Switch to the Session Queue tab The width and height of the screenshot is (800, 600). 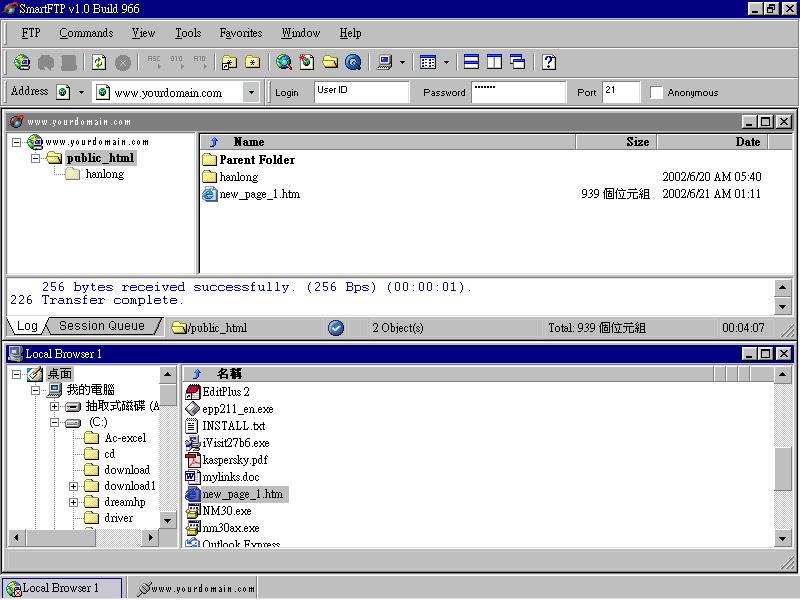[102, 326]
